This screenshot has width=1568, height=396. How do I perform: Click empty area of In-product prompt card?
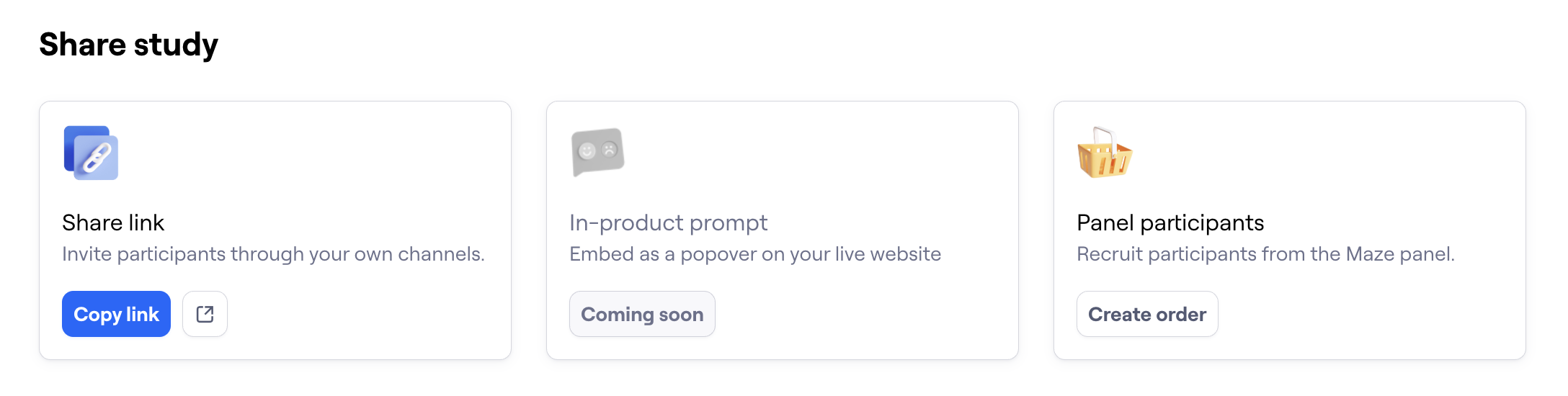tap(865, 166)
